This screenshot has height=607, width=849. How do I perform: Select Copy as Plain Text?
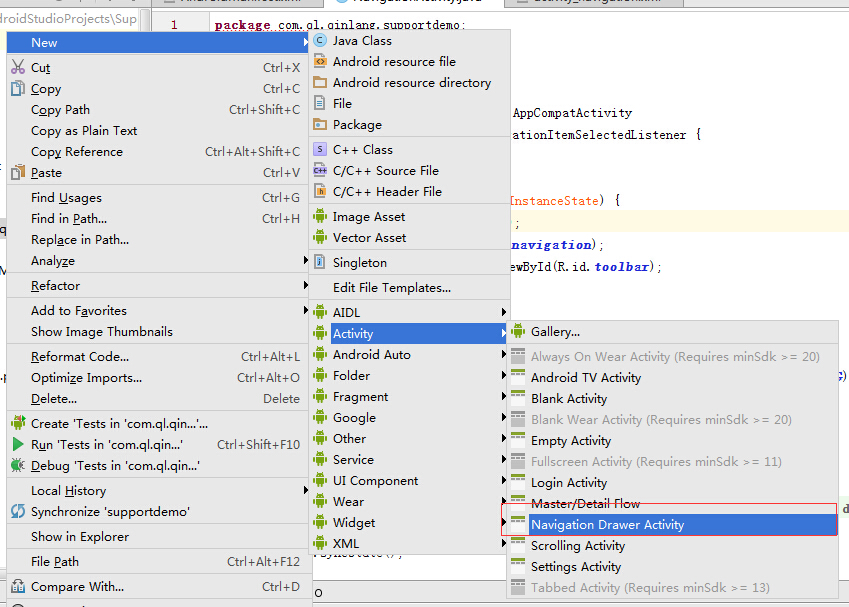(158, 130)
